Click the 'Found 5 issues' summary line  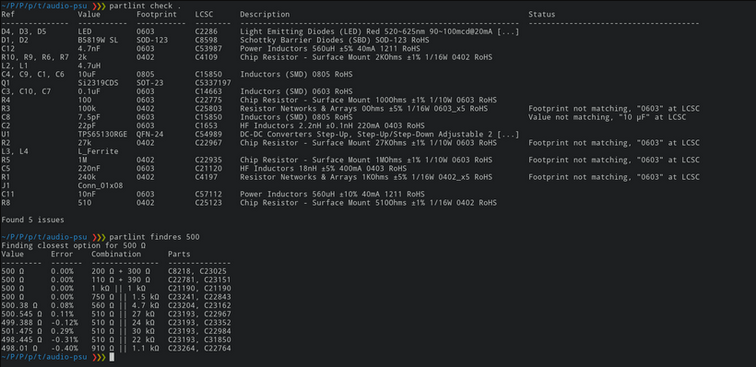pyautogui.click(x=33, y=220)
